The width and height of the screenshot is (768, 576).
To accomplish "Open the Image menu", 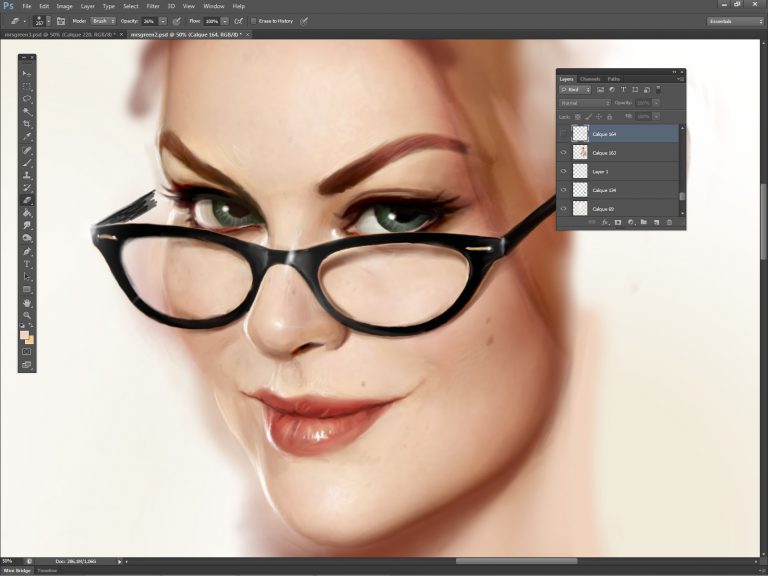I will tap(64, 6).
